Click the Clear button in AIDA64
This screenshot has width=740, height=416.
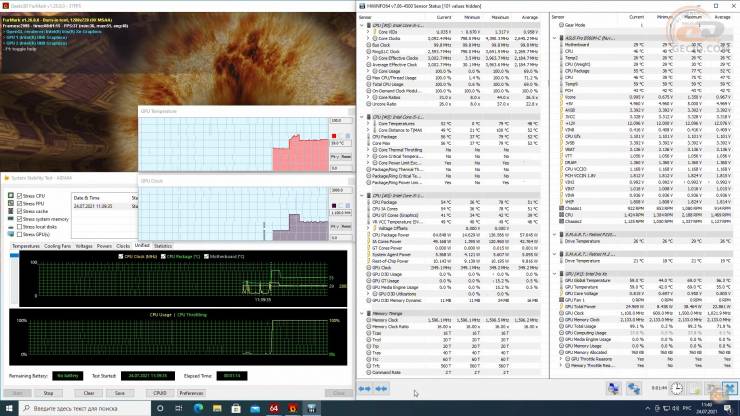(89, 393)
